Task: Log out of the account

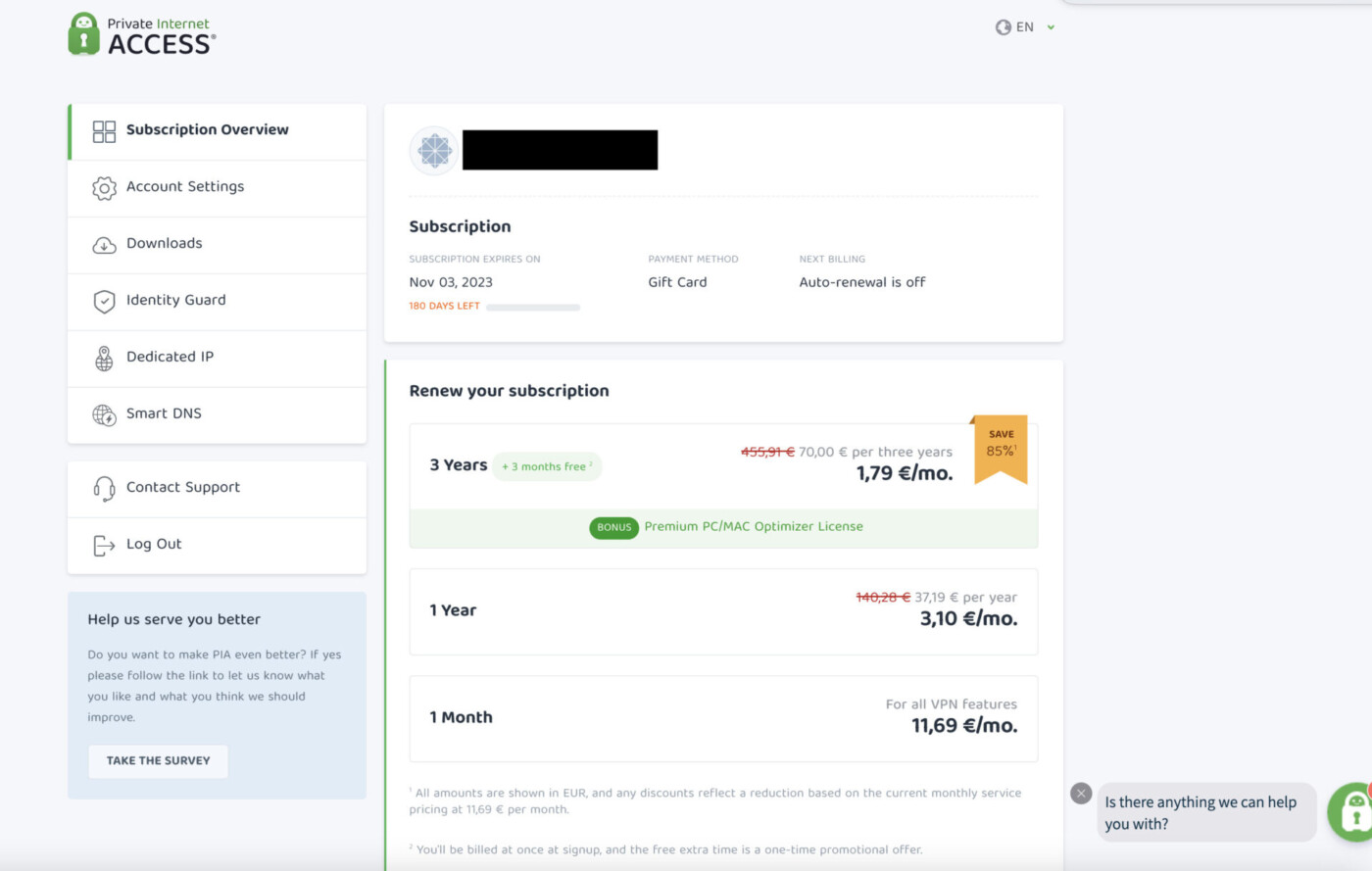Action: coord(217,546)
